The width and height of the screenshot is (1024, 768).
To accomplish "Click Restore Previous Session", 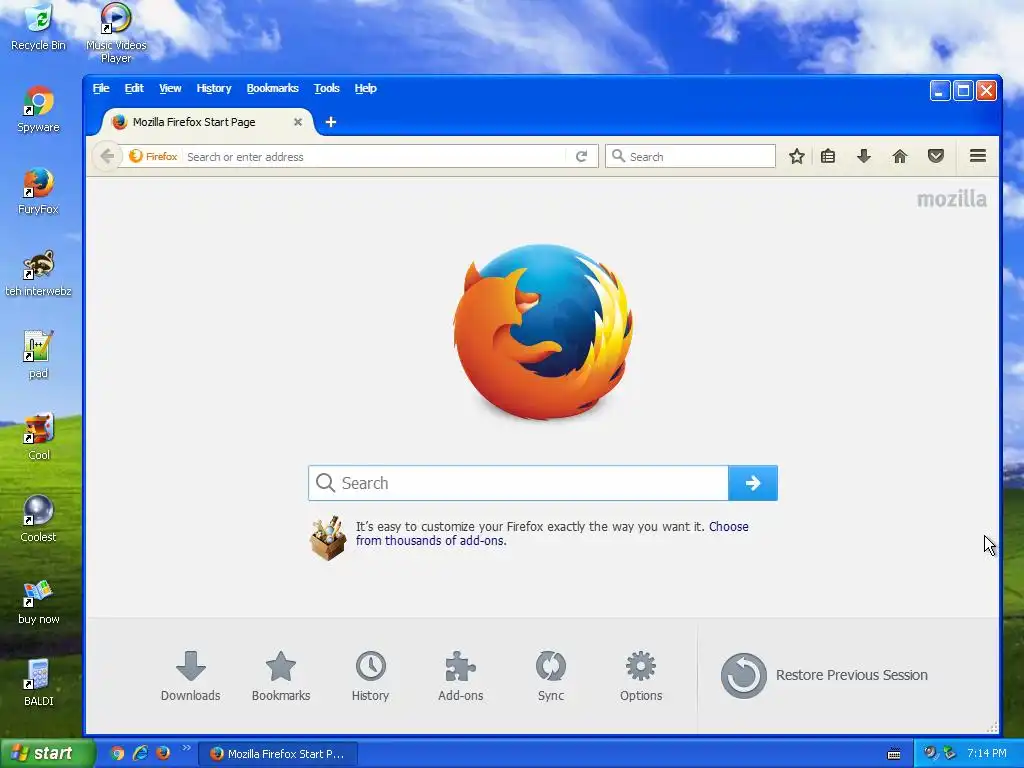I will tap(824, 675).
